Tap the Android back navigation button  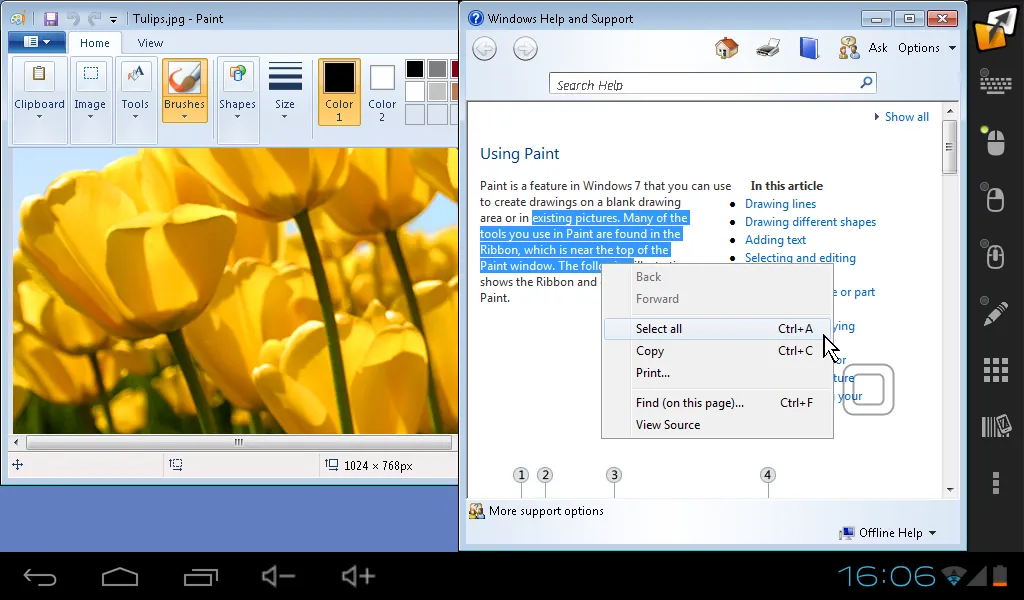point(40,576)
